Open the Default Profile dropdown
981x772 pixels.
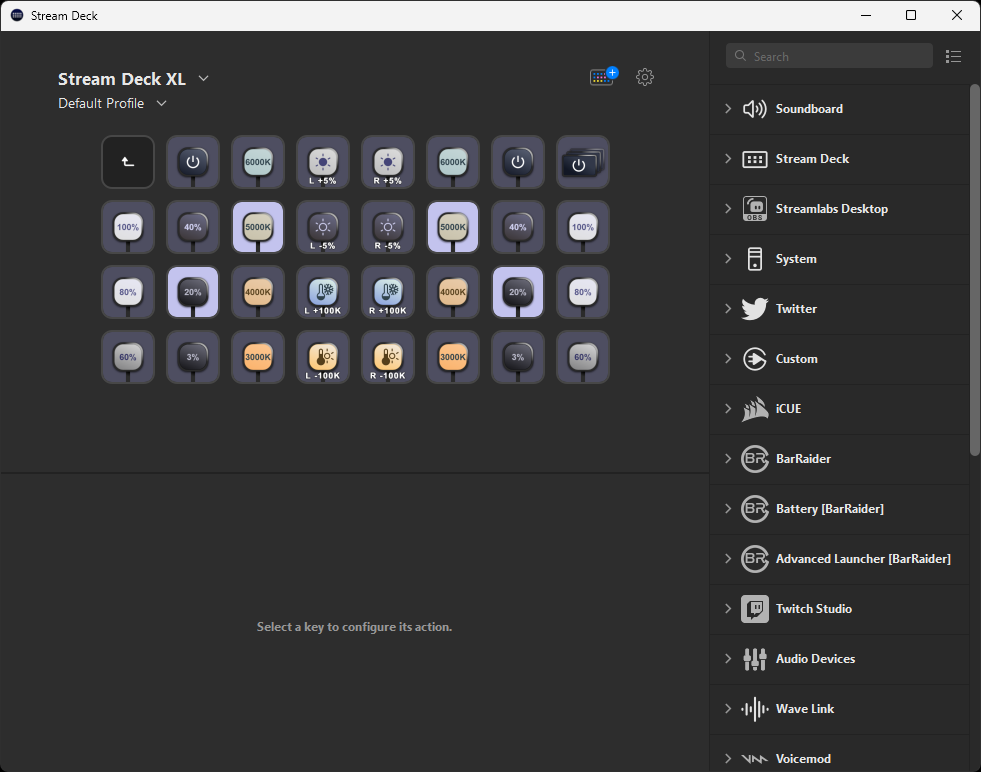click(161, 103)
